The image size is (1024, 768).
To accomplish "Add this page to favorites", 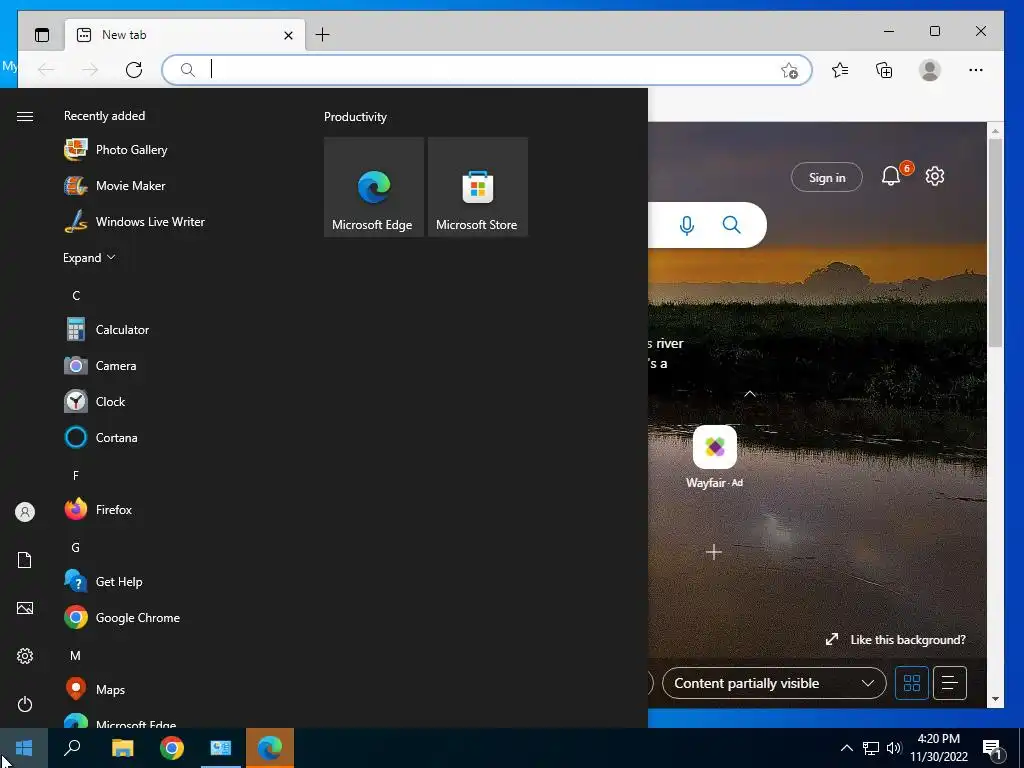I will (790, 70).
